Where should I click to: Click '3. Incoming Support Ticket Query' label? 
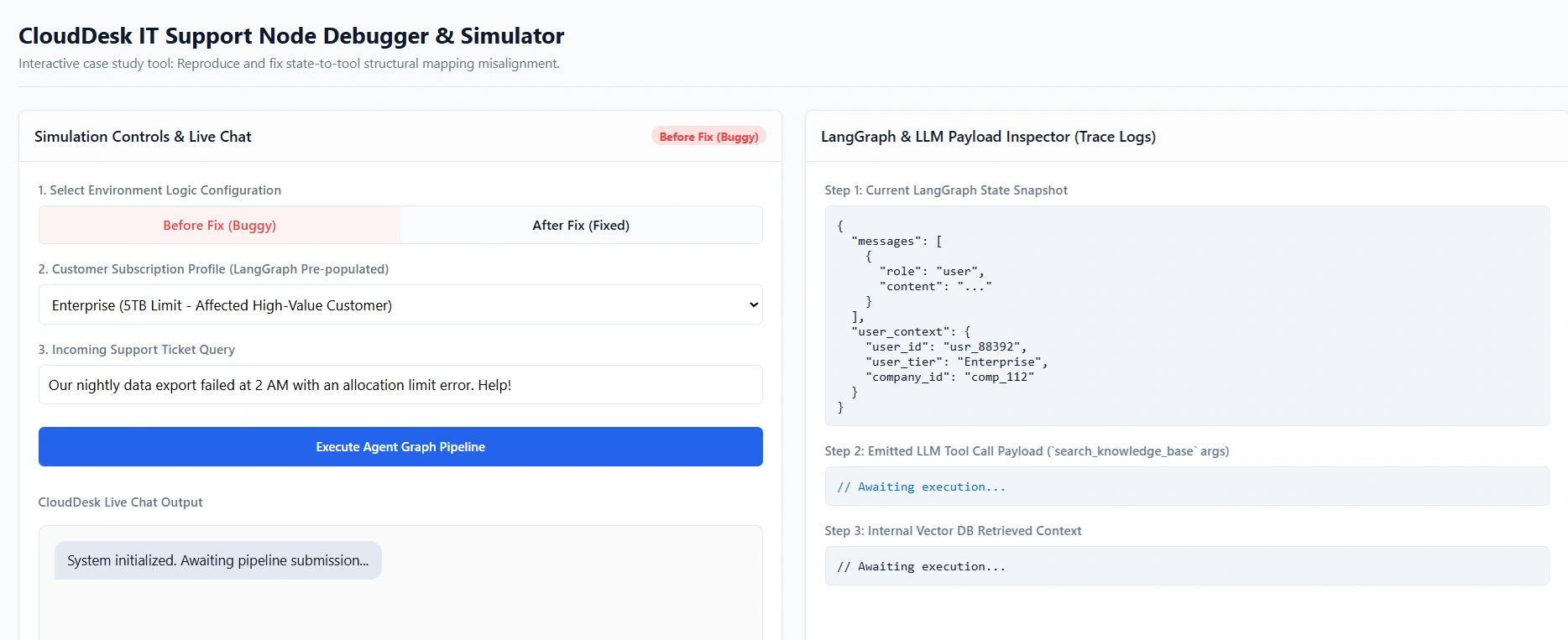pyautogui.click(x=137, y=350)
